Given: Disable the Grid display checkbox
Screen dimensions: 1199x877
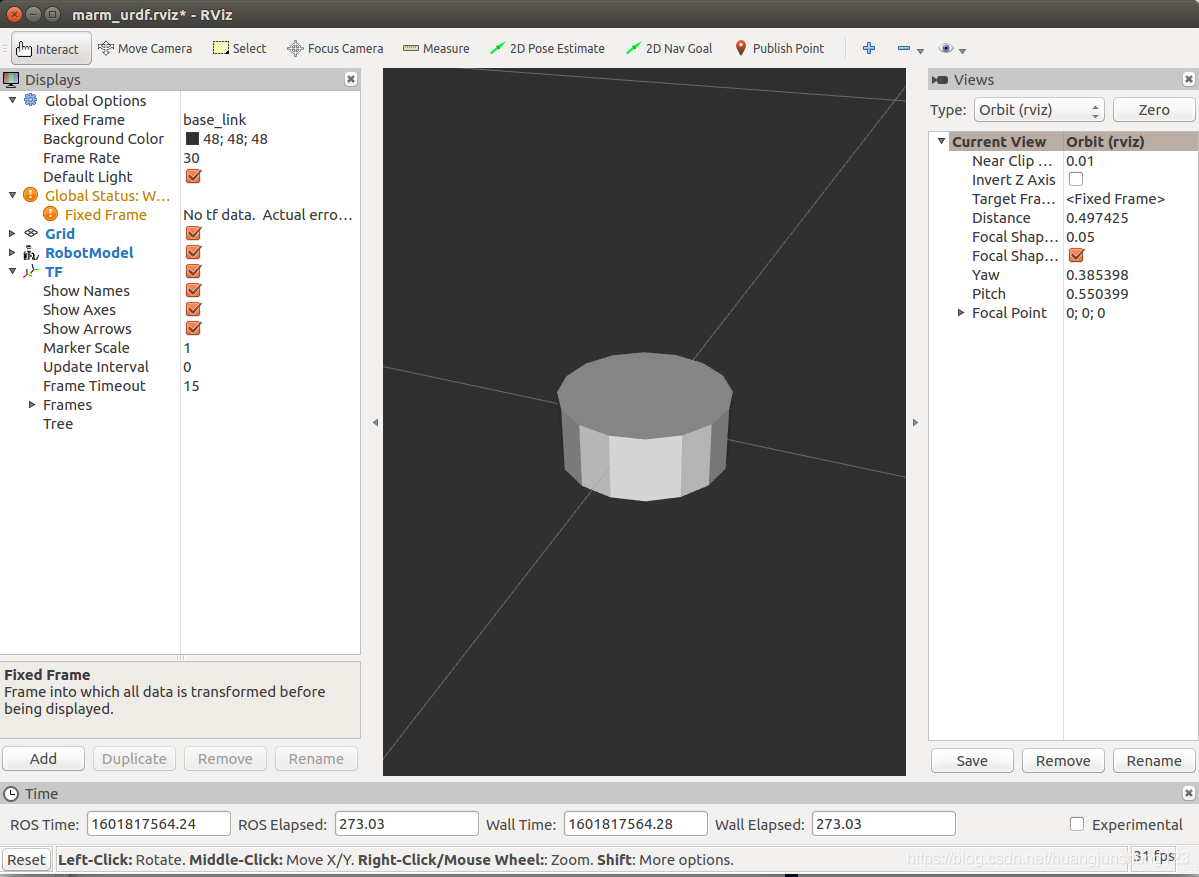Looking at the screenshot, I should click(x=193, y=233).
